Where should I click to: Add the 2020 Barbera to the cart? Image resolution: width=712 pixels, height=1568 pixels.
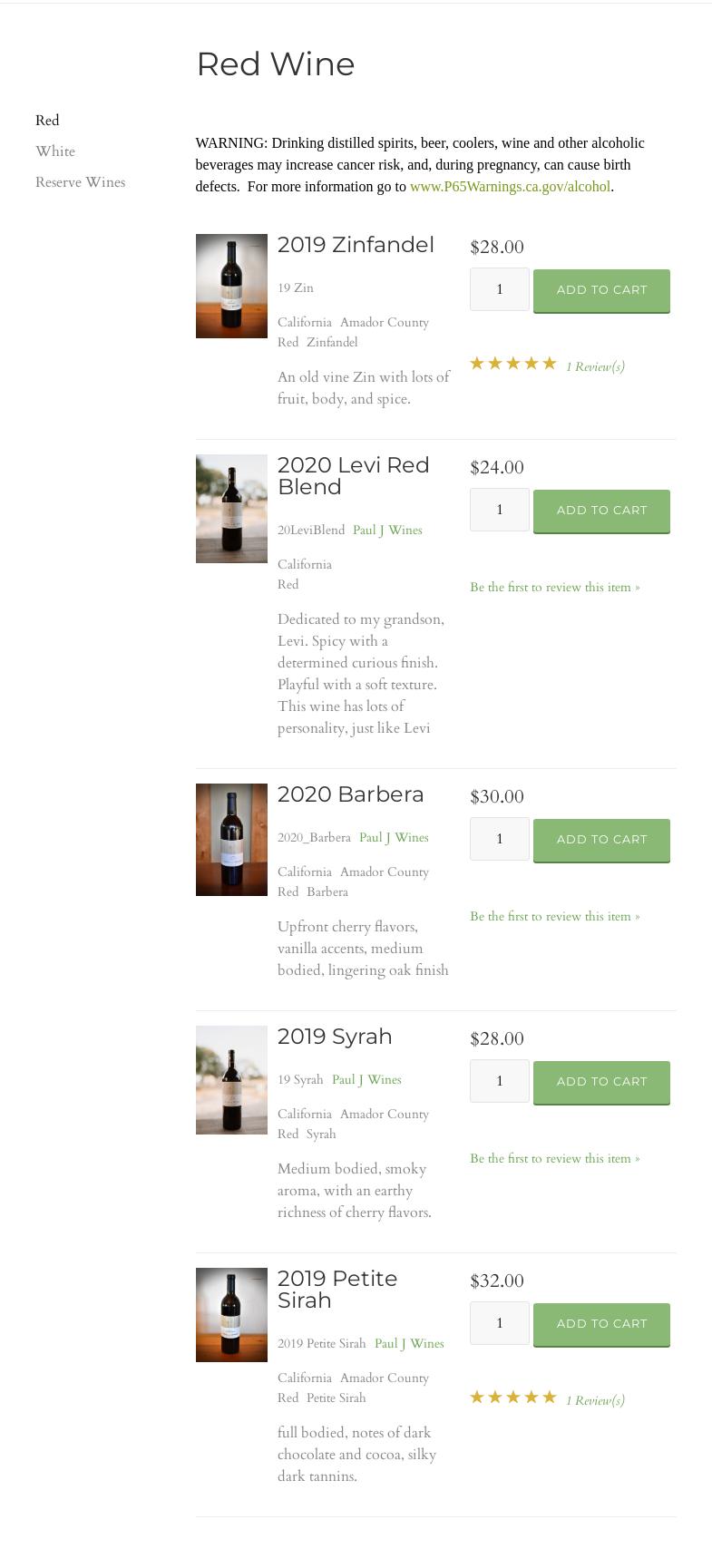click(601, 839)
